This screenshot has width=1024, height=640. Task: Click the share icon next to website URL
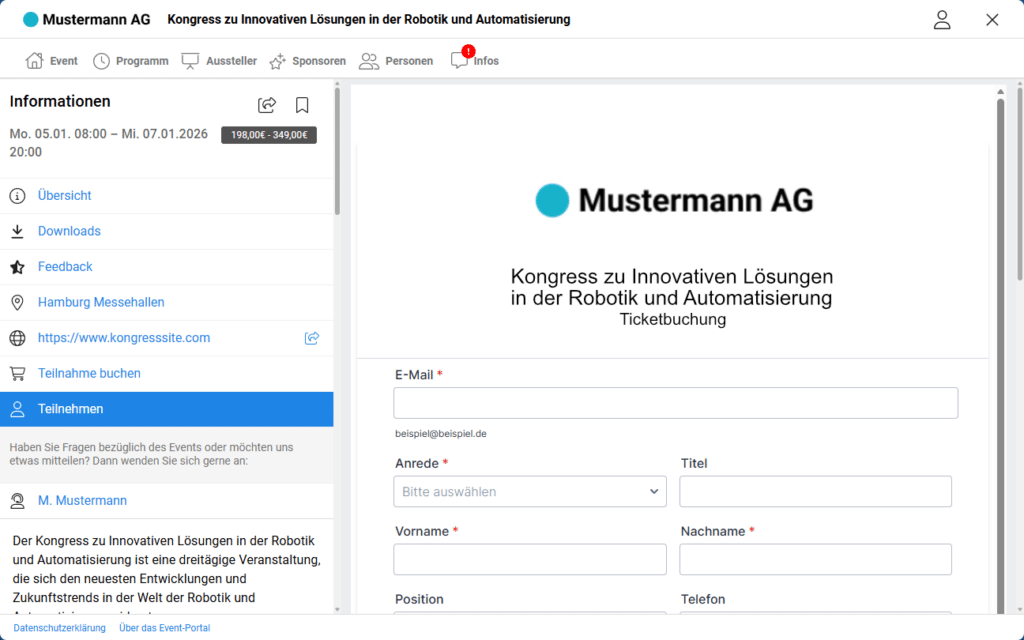pos(312,338)
